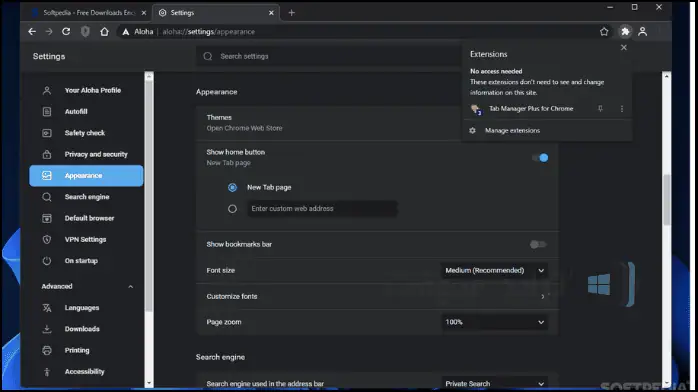Image resolution: width=698 pixels, height=392 pixels.
Task: Click the Tab Manager Plus extension icon
Action: [x=475, y=109]
